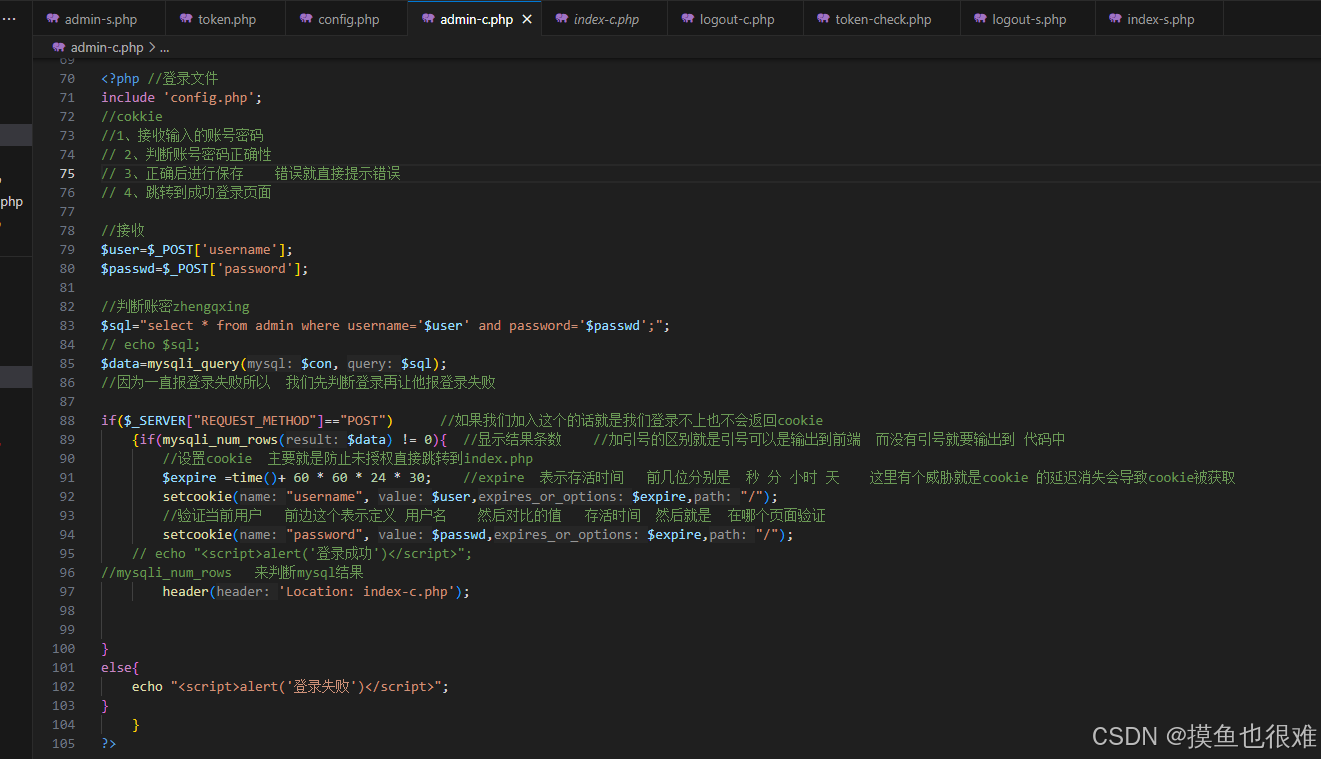Click the else{ keyword on line 101

tap(120, 667)
